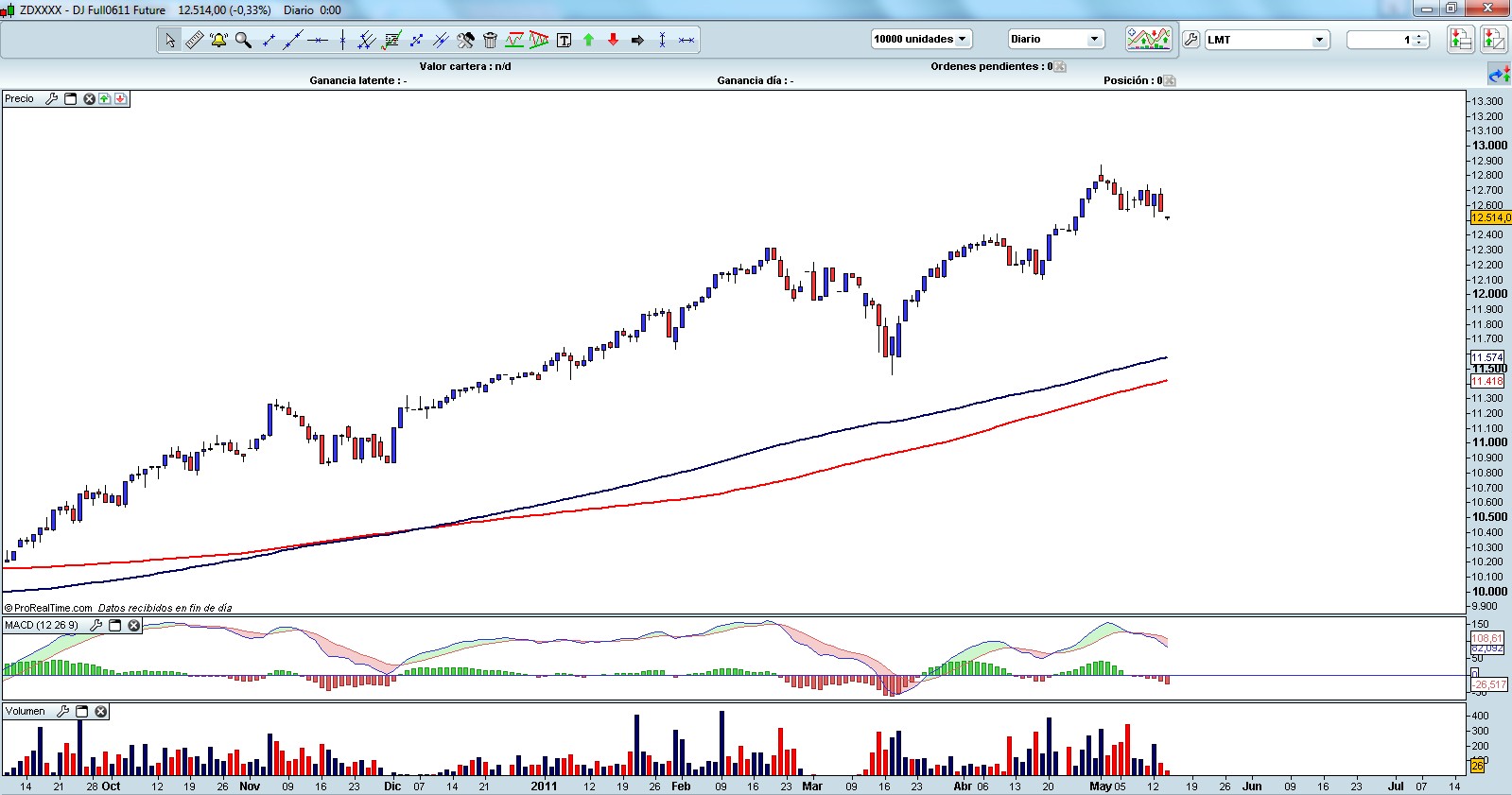Click the 11.418 red moving average value
This screenshot has height=795, width=1512.
[1487, 381]
